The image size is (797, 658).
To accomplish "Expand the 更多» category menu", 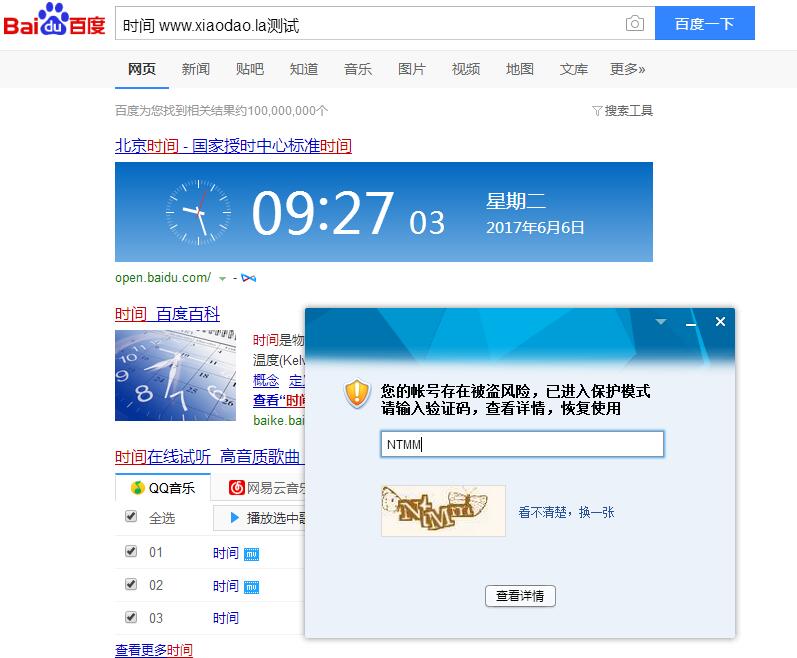I will tap(627, 69).
